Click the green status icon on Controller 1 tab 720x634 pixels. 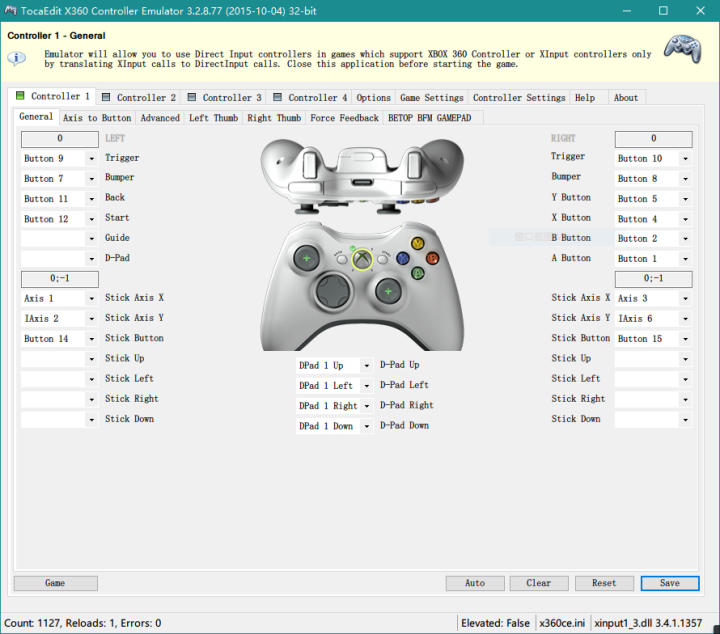click(20, 95)
